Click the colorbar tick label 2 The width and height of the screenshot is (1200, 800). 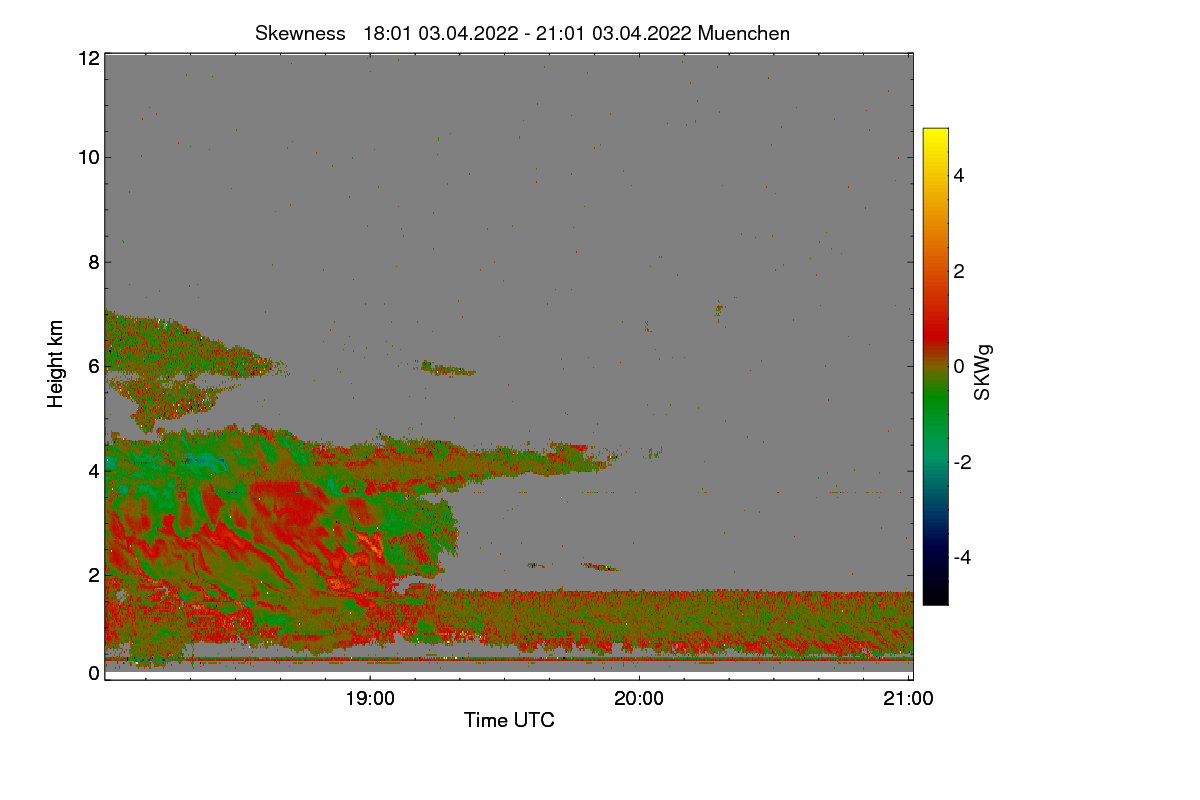point(961,271)
